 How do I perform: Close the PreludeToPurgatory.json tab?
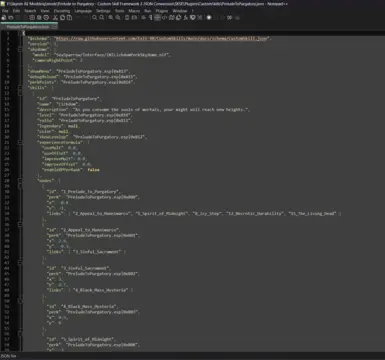tap(54, 27)
